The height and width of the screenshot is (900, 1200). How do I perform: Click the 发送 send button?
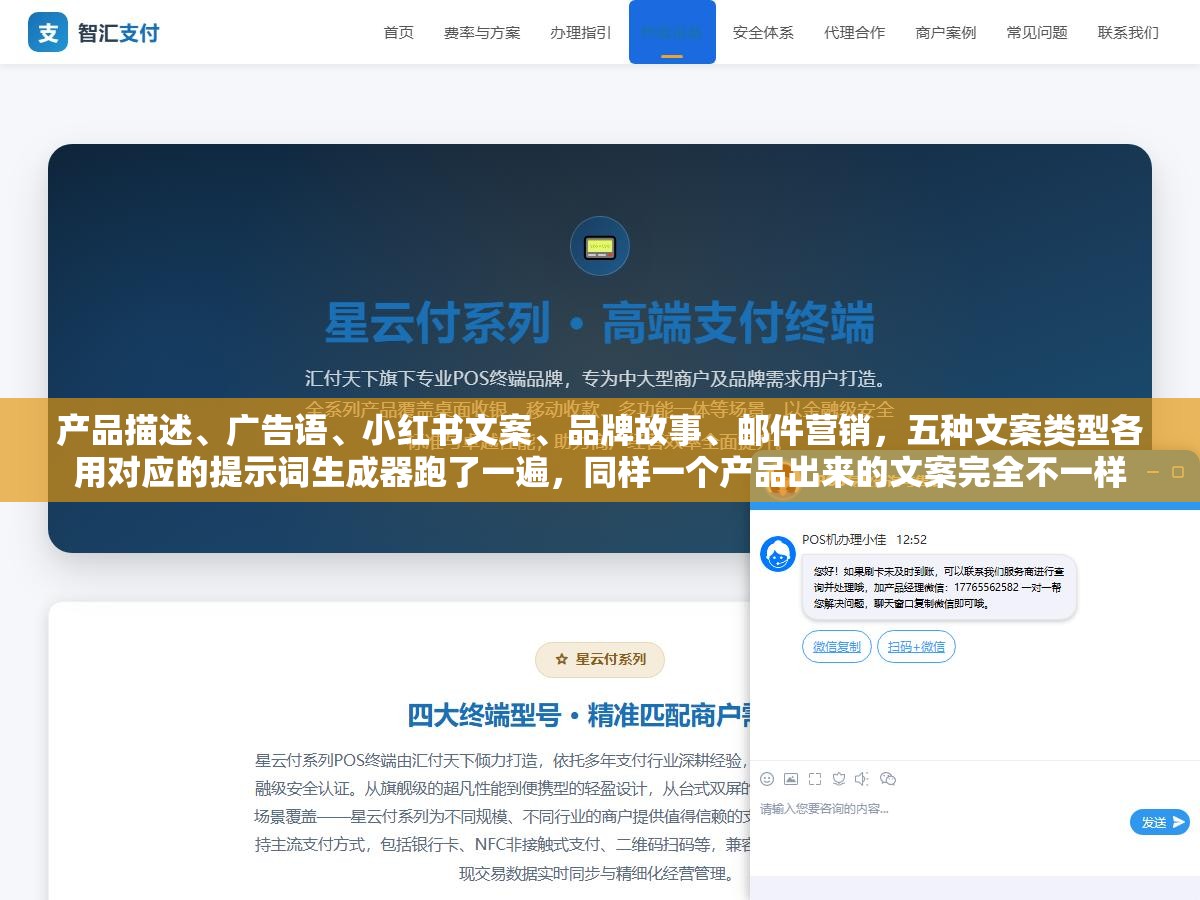click(1160, 822)
